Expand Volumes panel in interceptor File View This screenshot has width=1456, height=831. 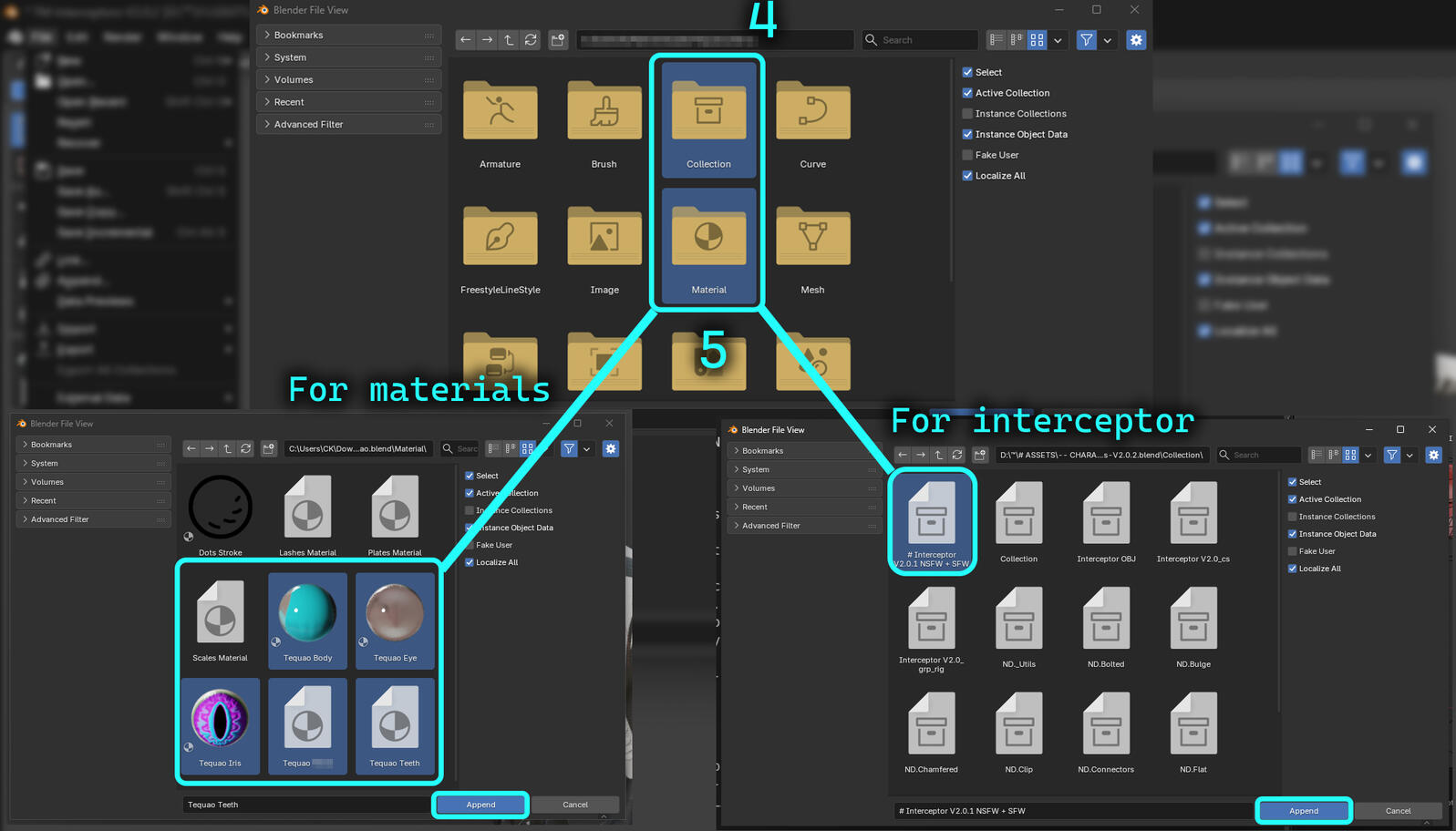[x=758, y=488]
